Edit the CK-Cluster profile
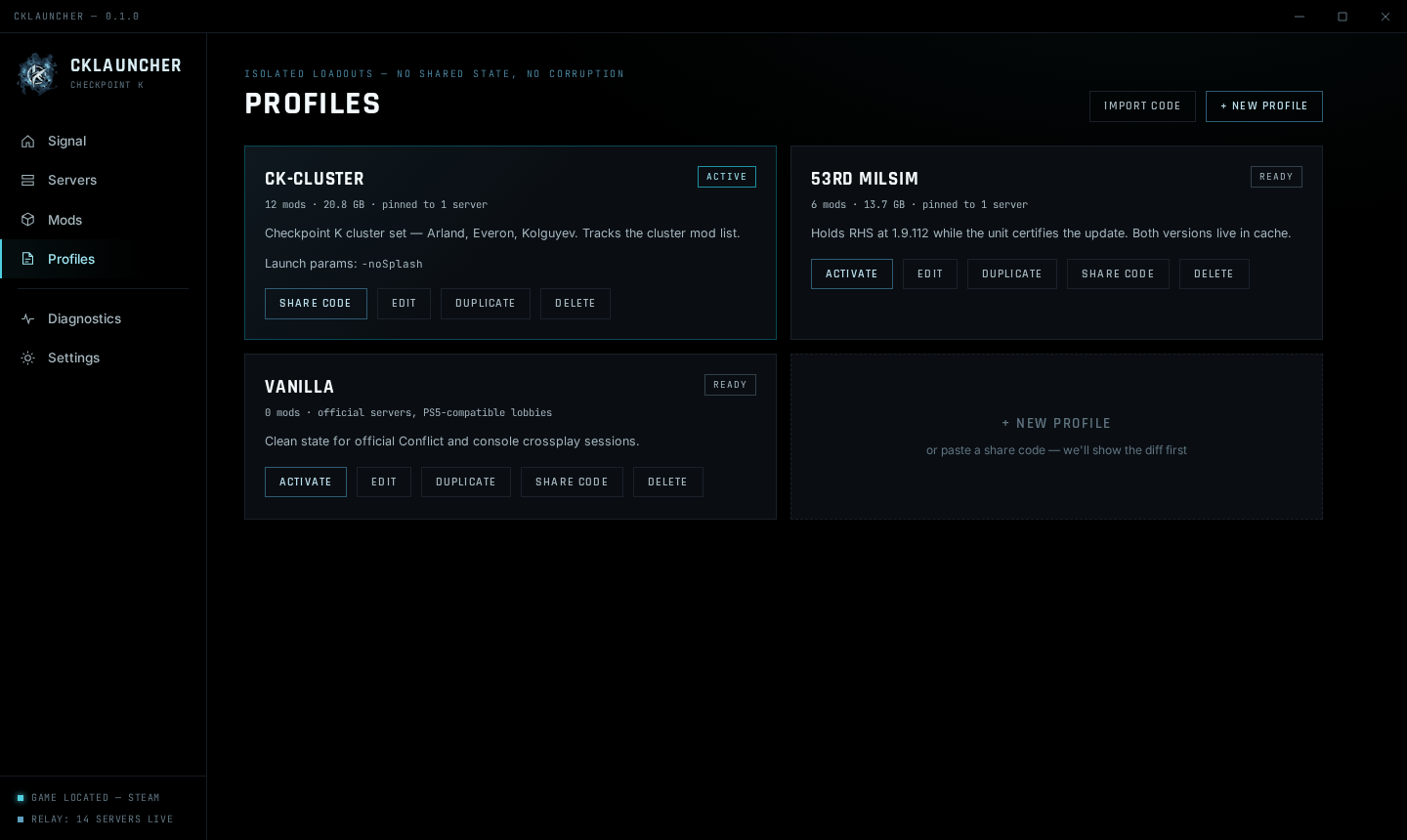The image size is (1407, 840). [404, 304]
